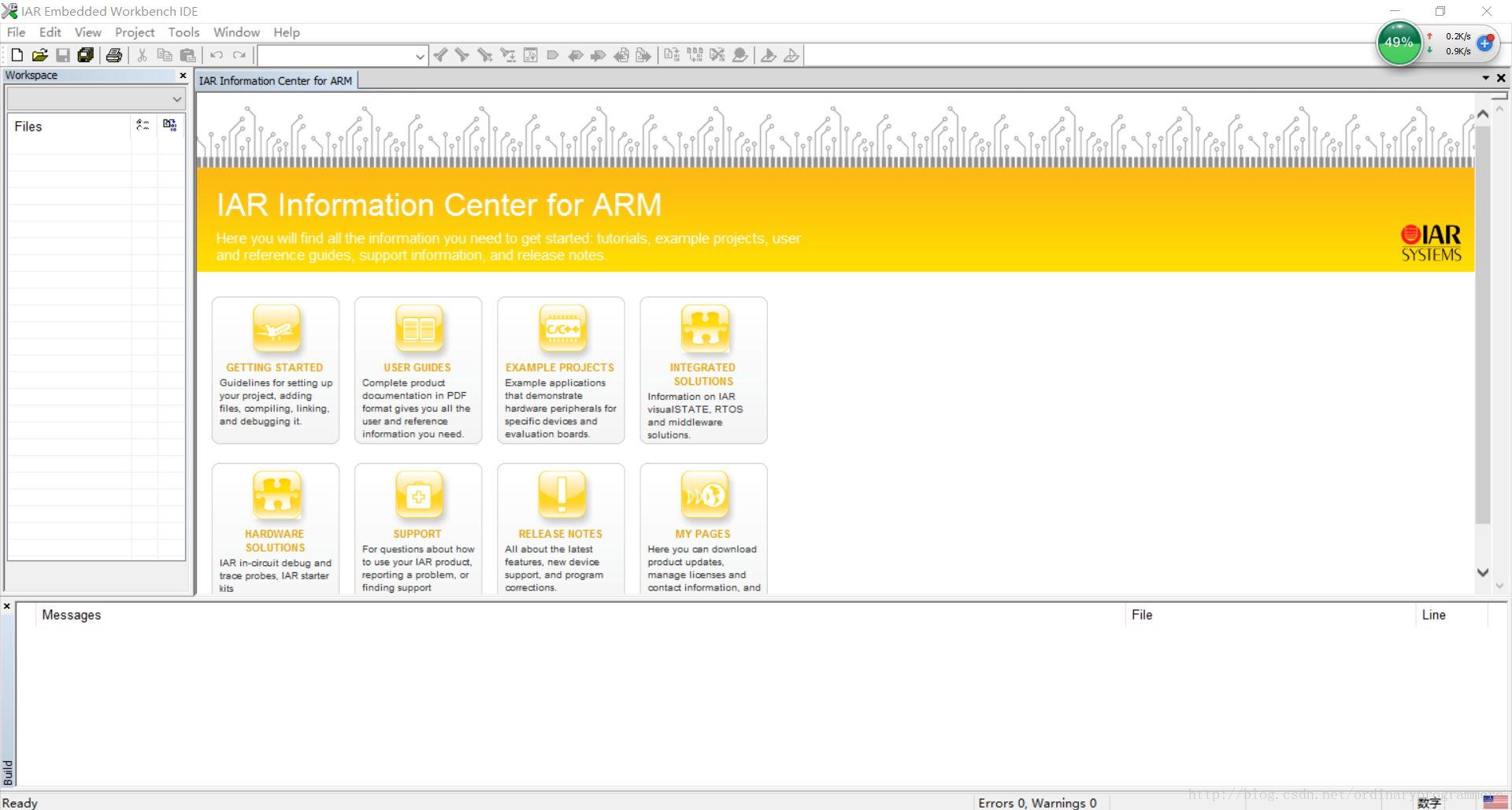Click the Download and Debug icon
The image size is (1512, 810).
coord(769,55)
